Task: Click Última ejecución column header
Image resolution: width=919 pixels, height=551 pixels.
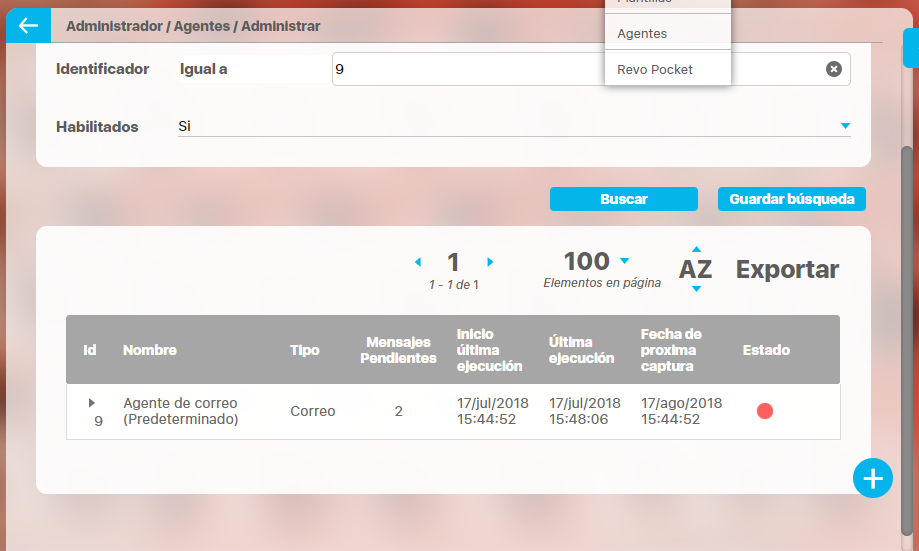Action: pyautogui.click(x=581, y=350)
